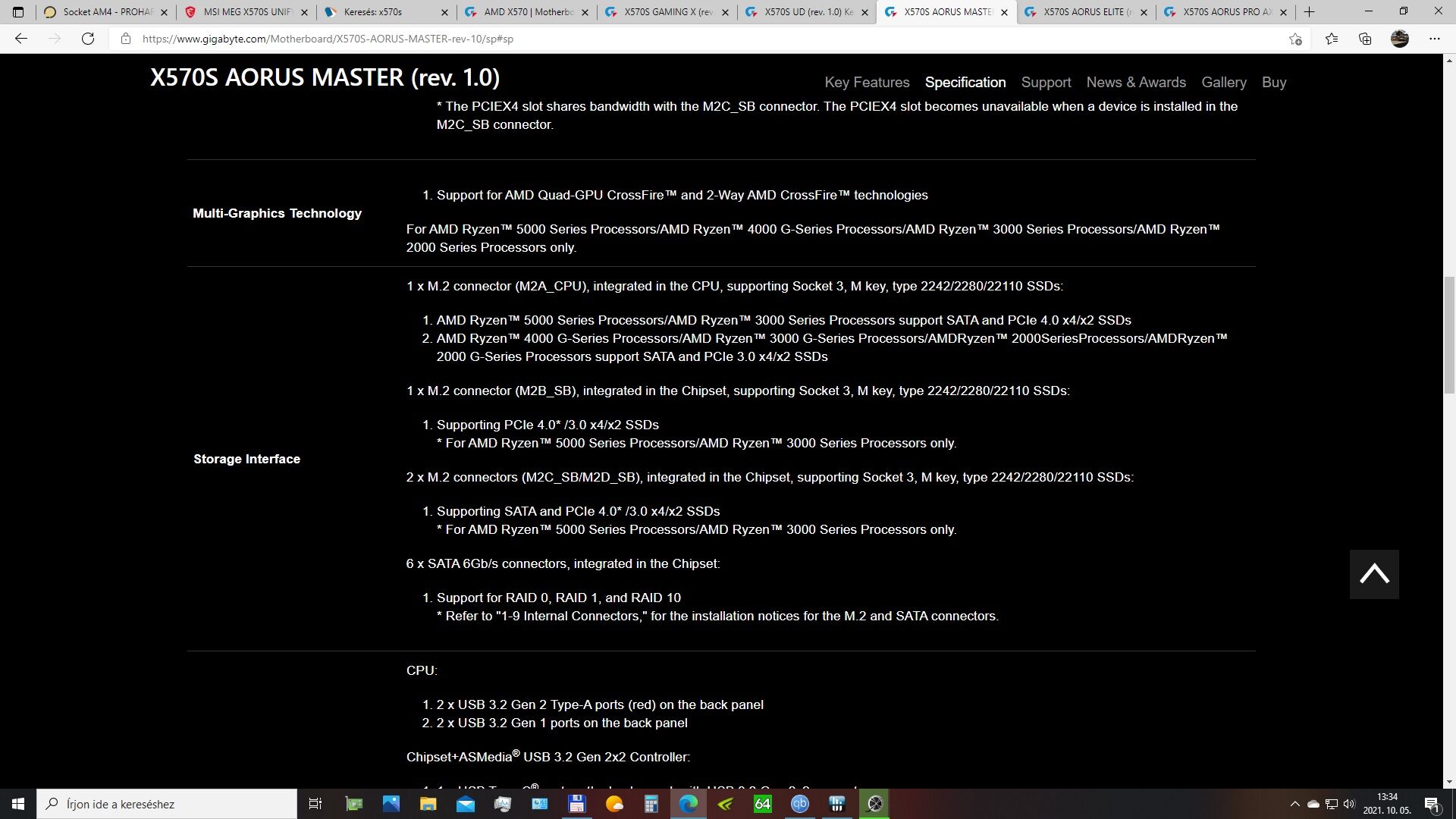
Task: Add this page to favorites
Action: coord(1295,39)
